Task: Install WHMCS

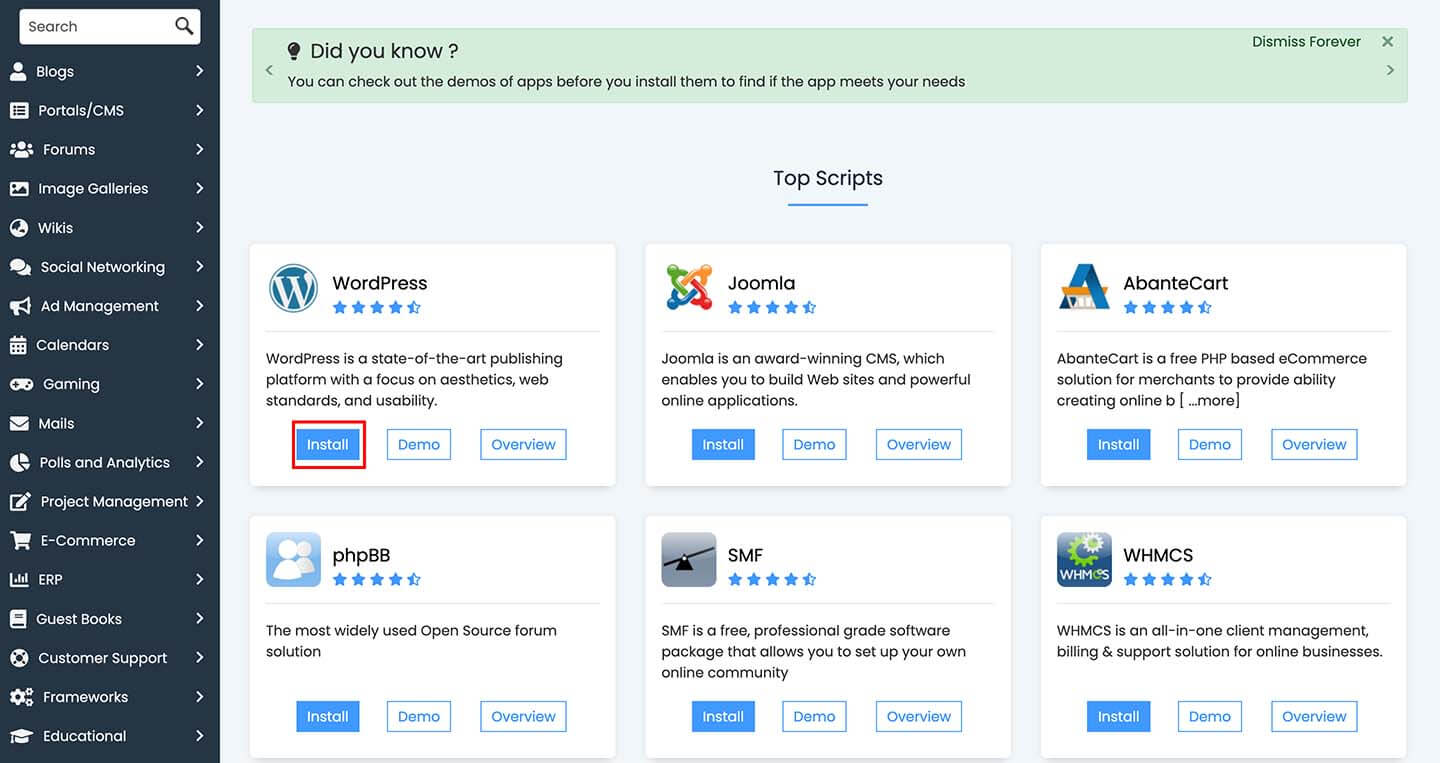Action: click(x=1118, y=716)
